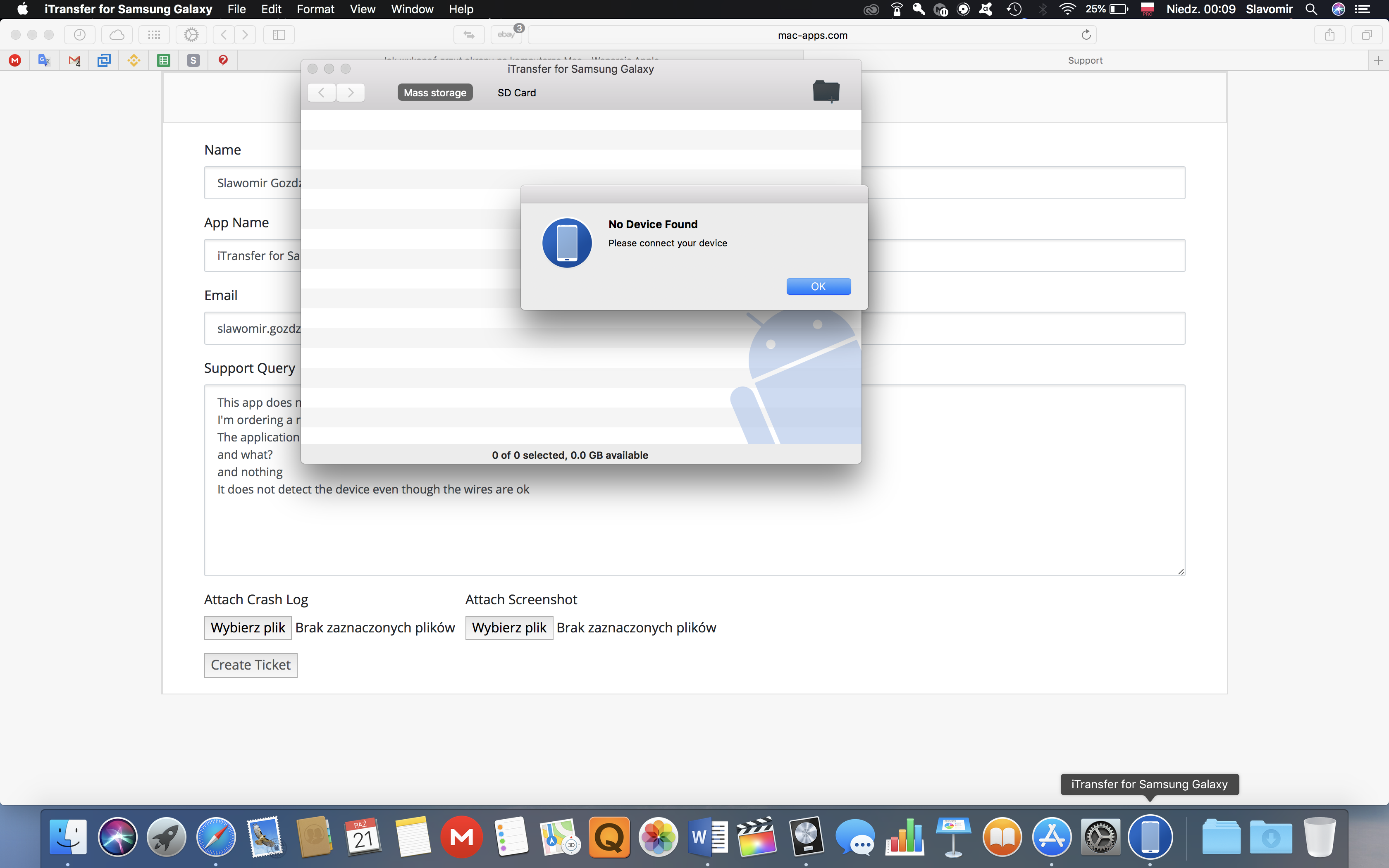Viewport: 1389px width, 868px height.
Task: Open Launchpad from the Dock
Action: [167, 837]
